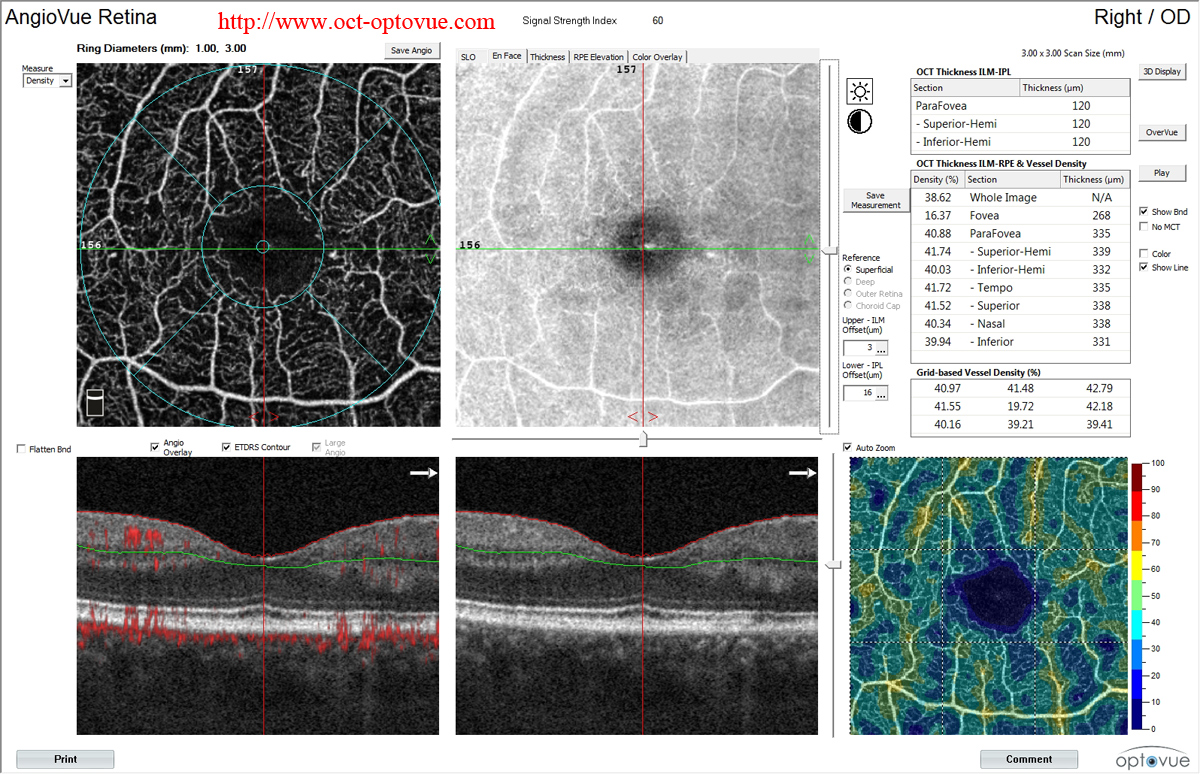
Task: Open Lower IPL offset ellipsis button
Action: [881, 394]
